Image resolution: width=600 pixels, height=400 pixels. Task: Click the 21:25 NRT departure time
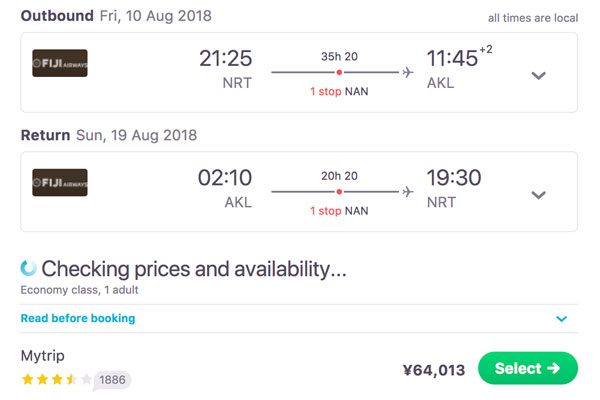coord(225,69)
